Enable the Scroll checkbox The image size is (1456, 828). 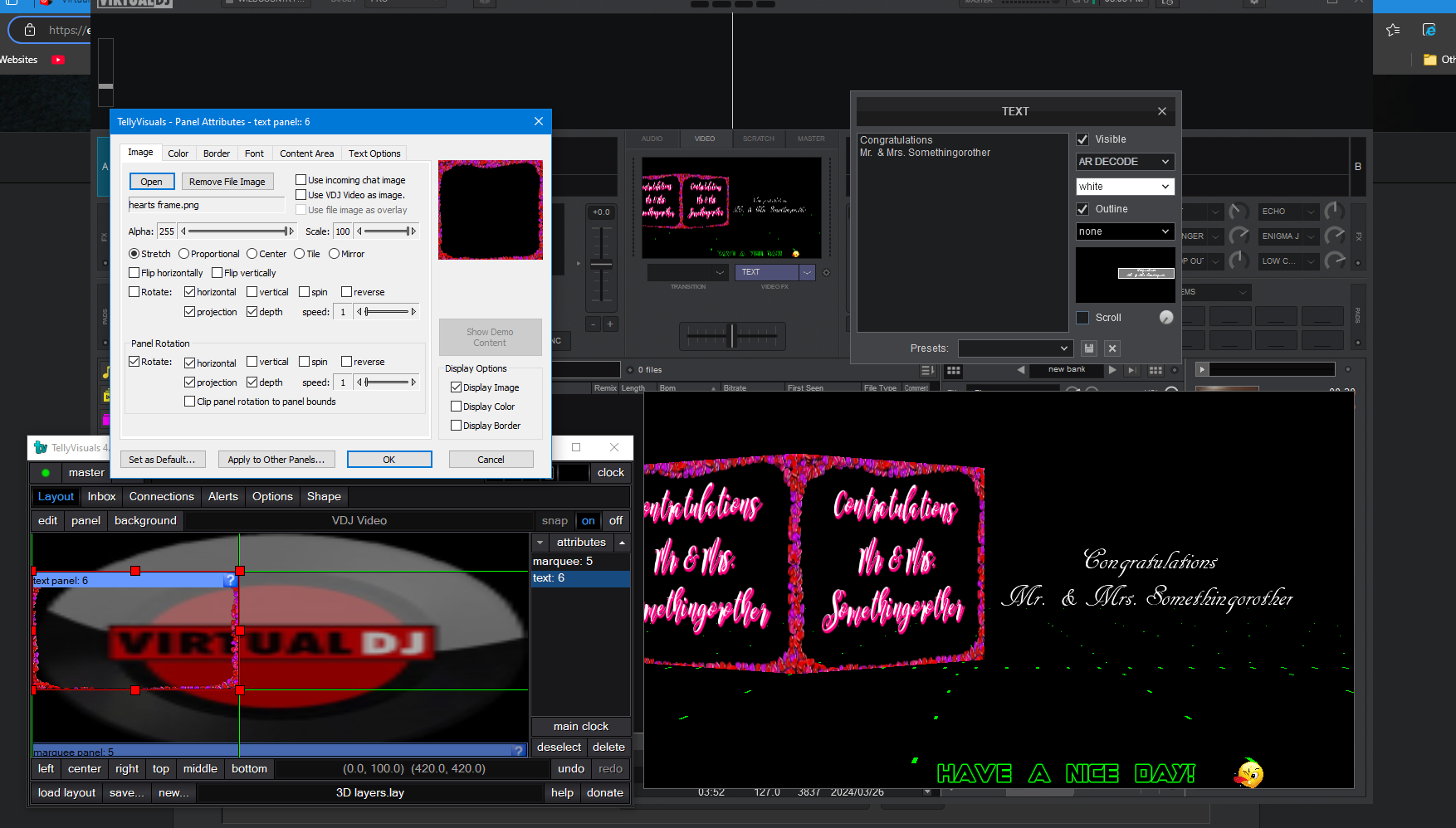click(x=1082, y=318)
